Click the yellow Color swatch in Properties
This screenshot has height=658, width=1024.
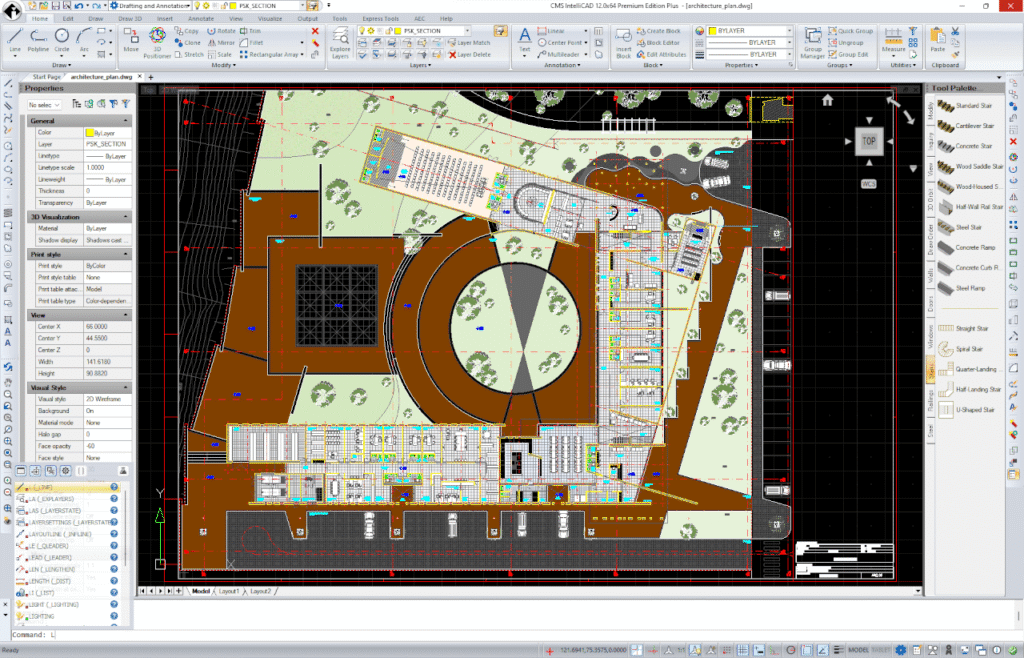click(89, 132)
